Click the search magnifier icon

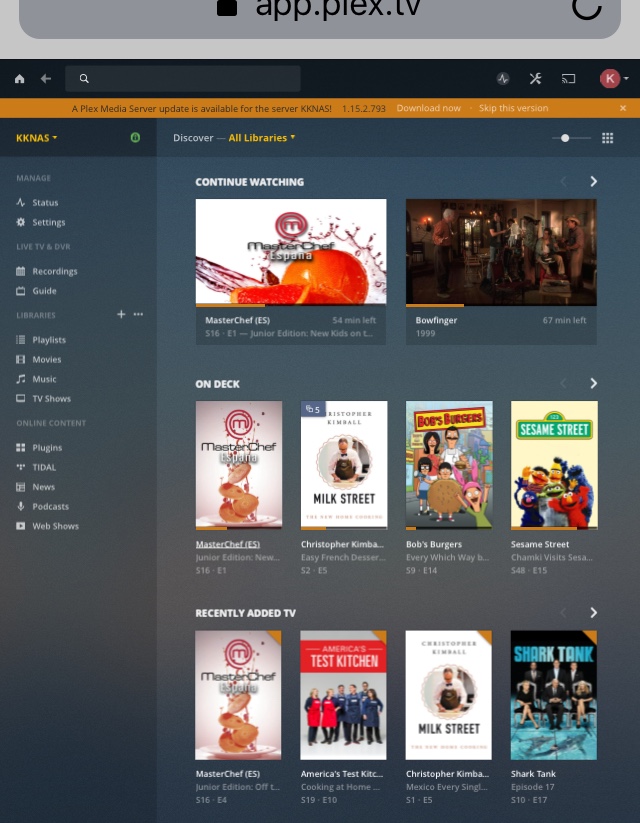[84, 79]
